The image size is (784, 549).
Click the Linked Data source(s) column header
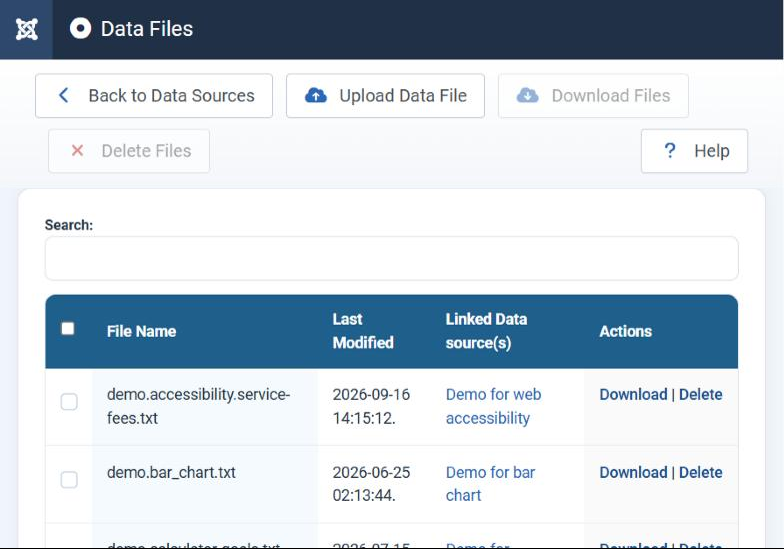click(x=486, y=331)
